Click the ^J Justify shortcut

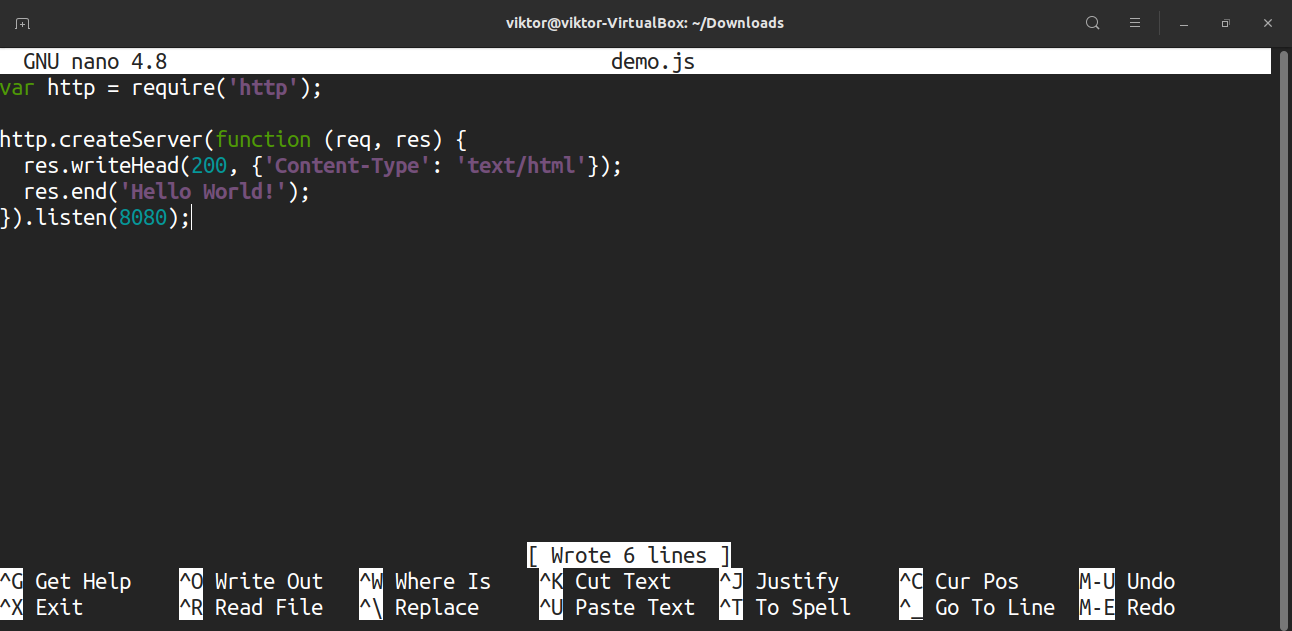pos(779,582)
